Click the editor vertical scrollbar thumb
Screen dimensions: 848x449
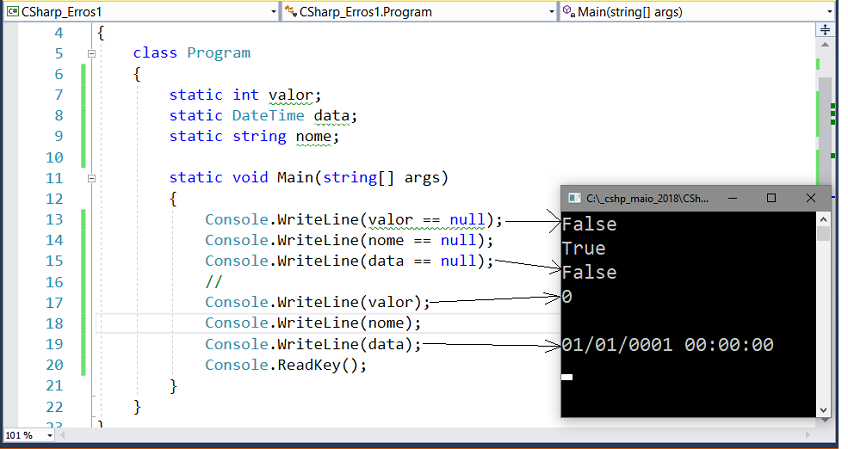click(825, 130)
